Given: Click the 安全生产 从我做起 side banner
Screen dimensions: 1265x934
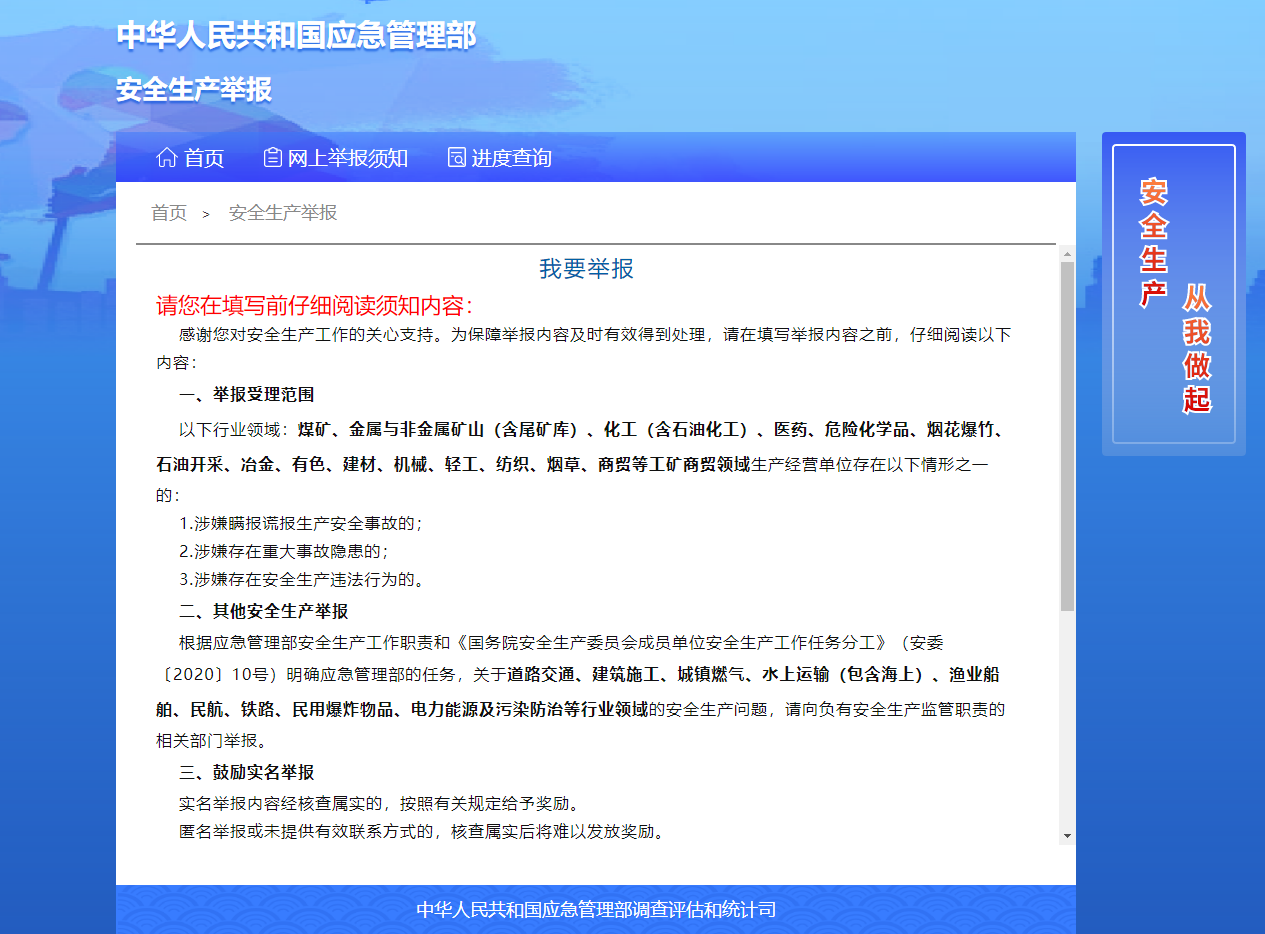Looking at the screenshot, I should point(1174,294).
